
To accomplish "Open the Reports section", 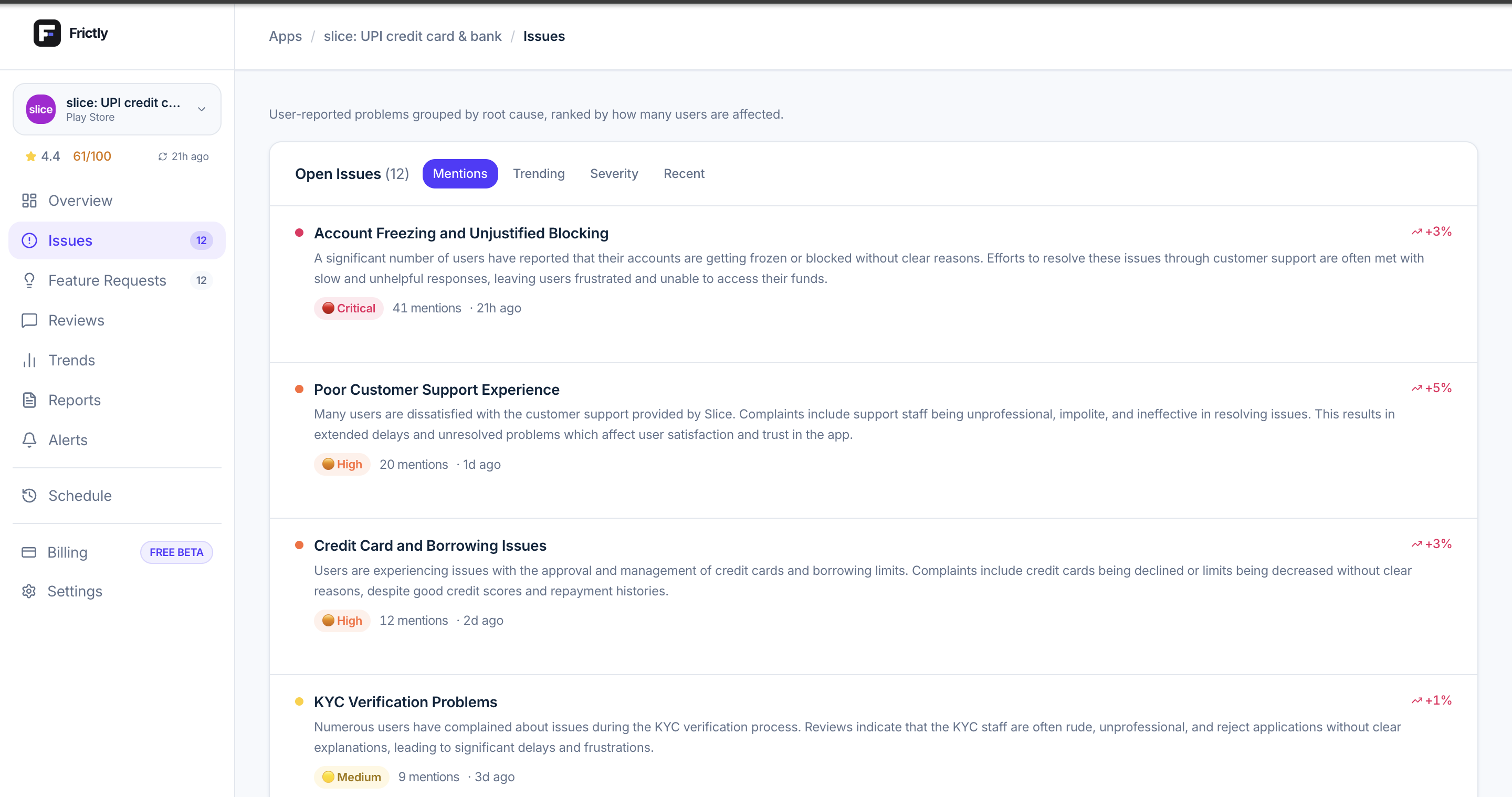I will [x=117, y=400].
